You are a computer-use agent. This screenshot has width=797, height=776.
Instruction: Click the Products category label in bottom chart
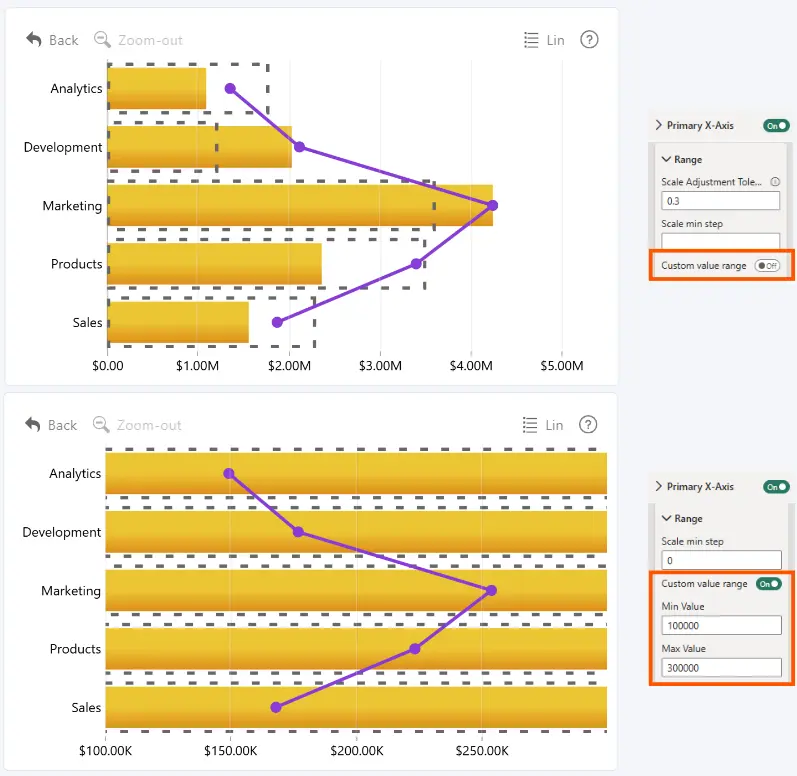coord(75,649)
